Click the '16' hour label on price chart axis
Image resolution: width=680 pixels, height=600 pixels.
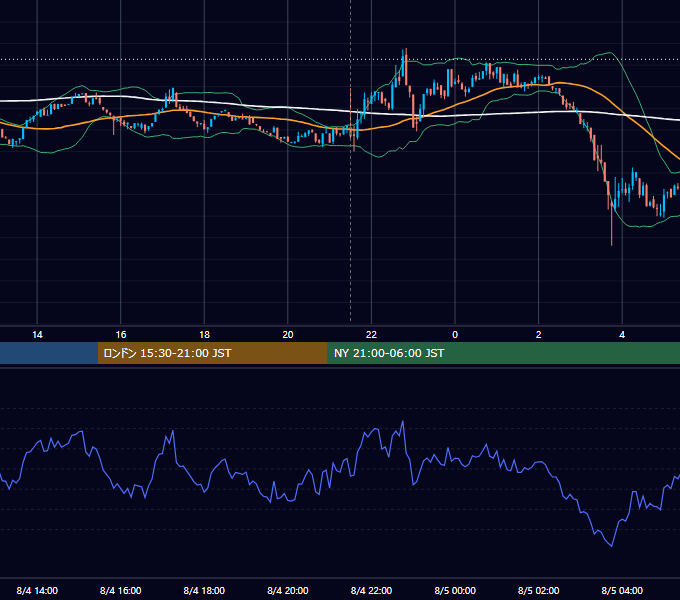[x=121, y=335]
